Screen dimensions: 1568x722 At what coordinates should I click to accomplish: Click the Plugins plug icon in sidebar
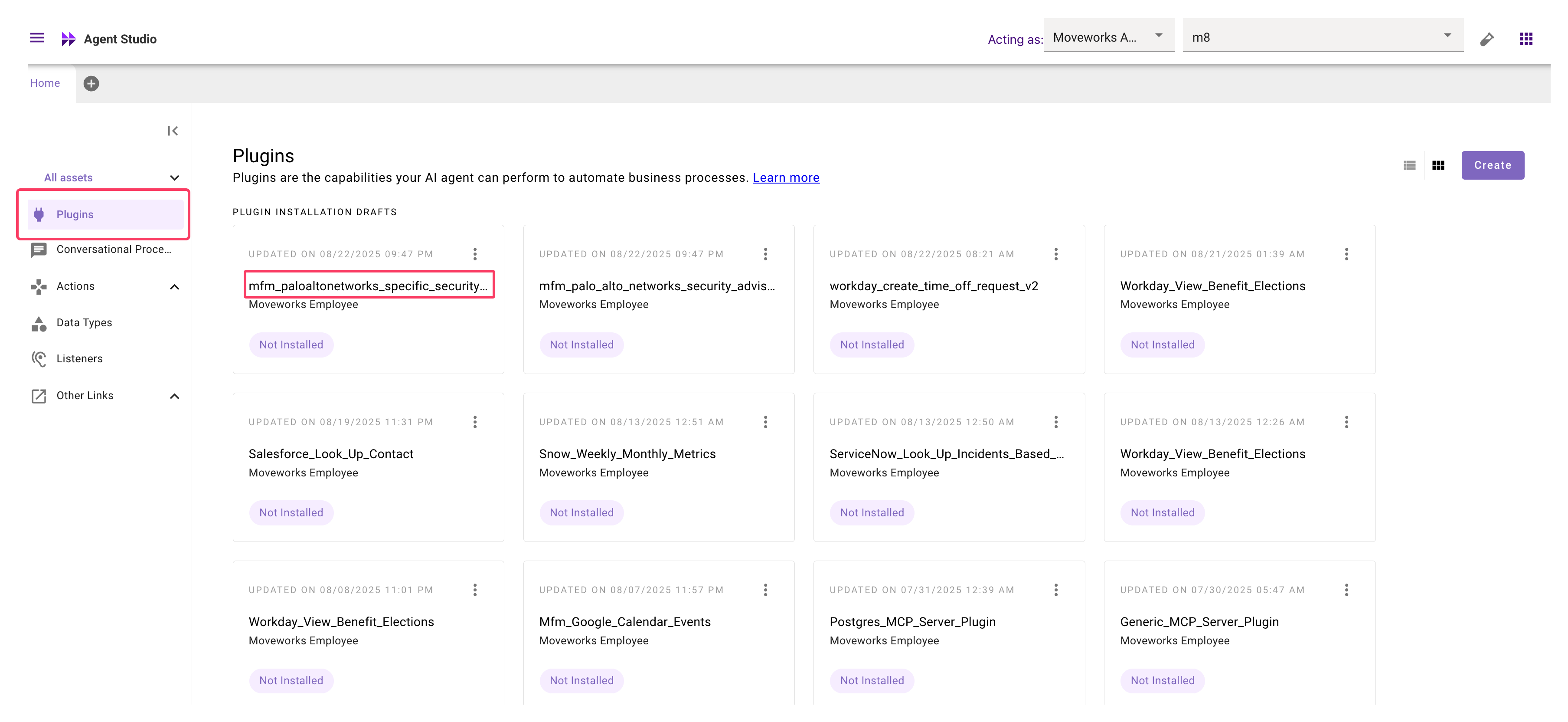(39, 214)
